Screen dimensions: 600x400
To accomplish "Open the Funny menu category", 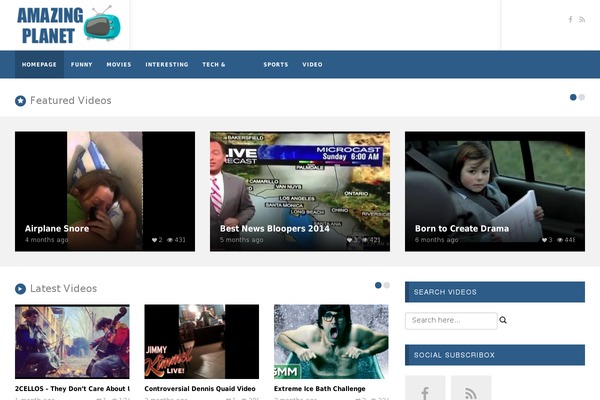I will (82, 64).
